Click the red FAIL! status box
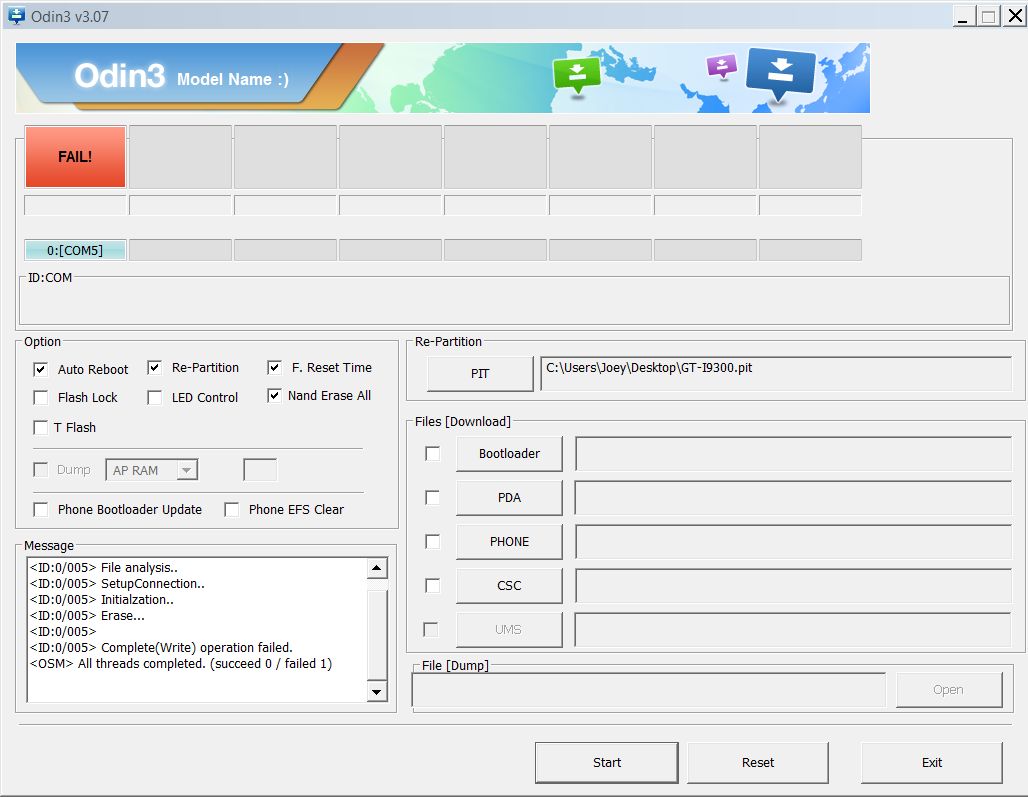Screen dimensions: 1028x797 click(75, 157)
